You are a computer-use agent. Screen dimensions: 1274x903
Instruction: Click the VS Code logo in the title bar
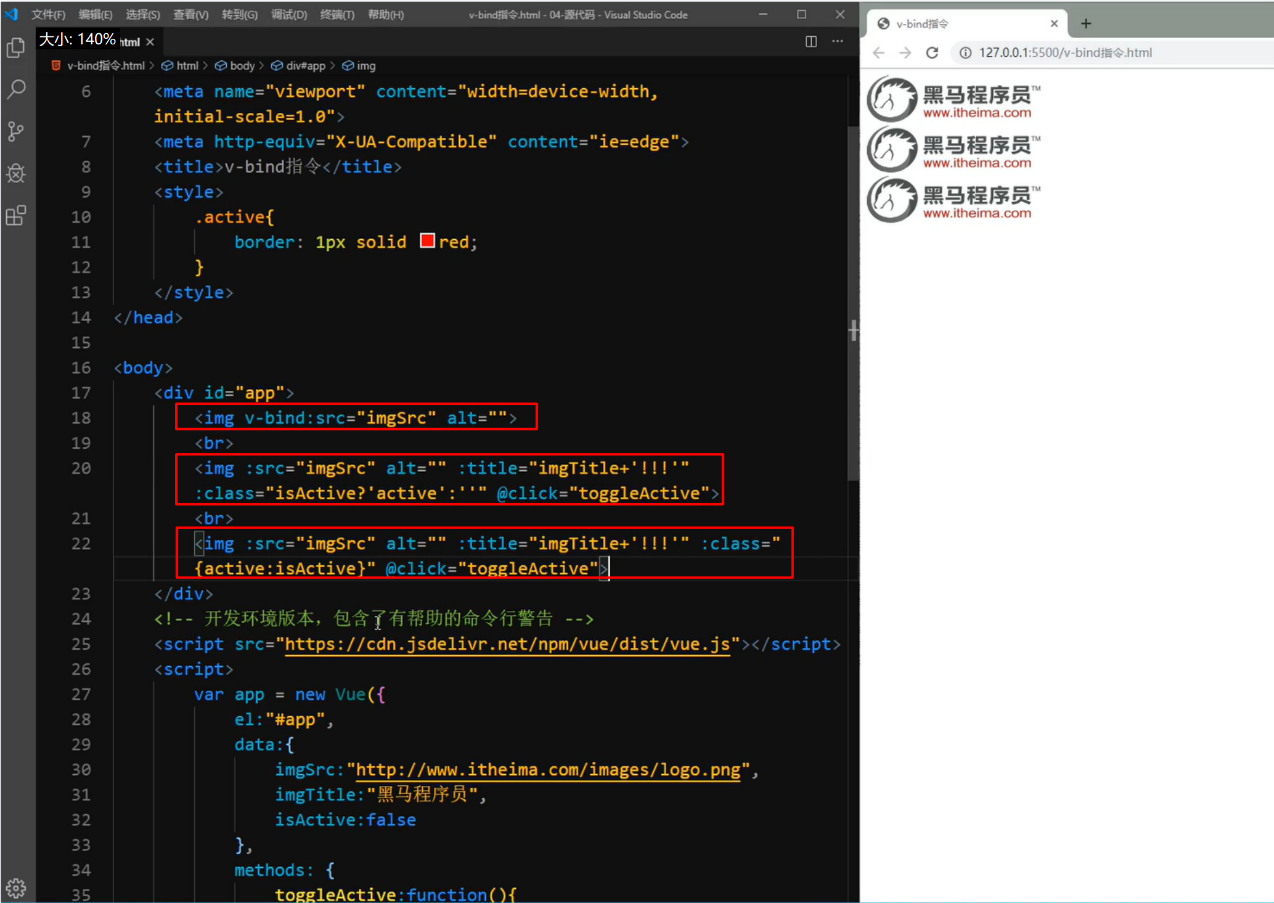[12, 14]
